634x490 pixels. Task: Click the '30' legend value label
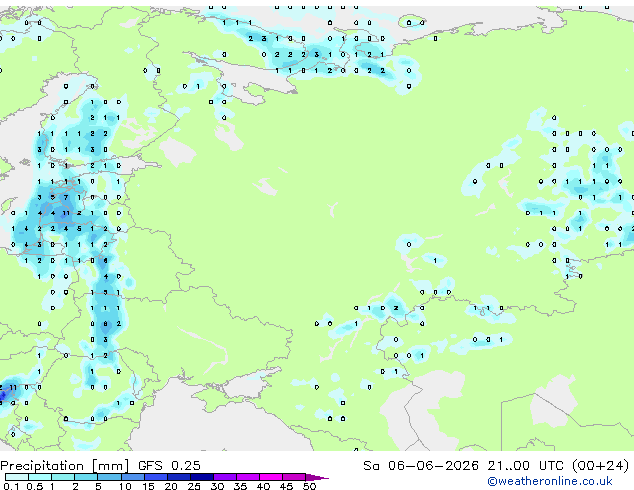pyautogui.click(x=217, y=486)
